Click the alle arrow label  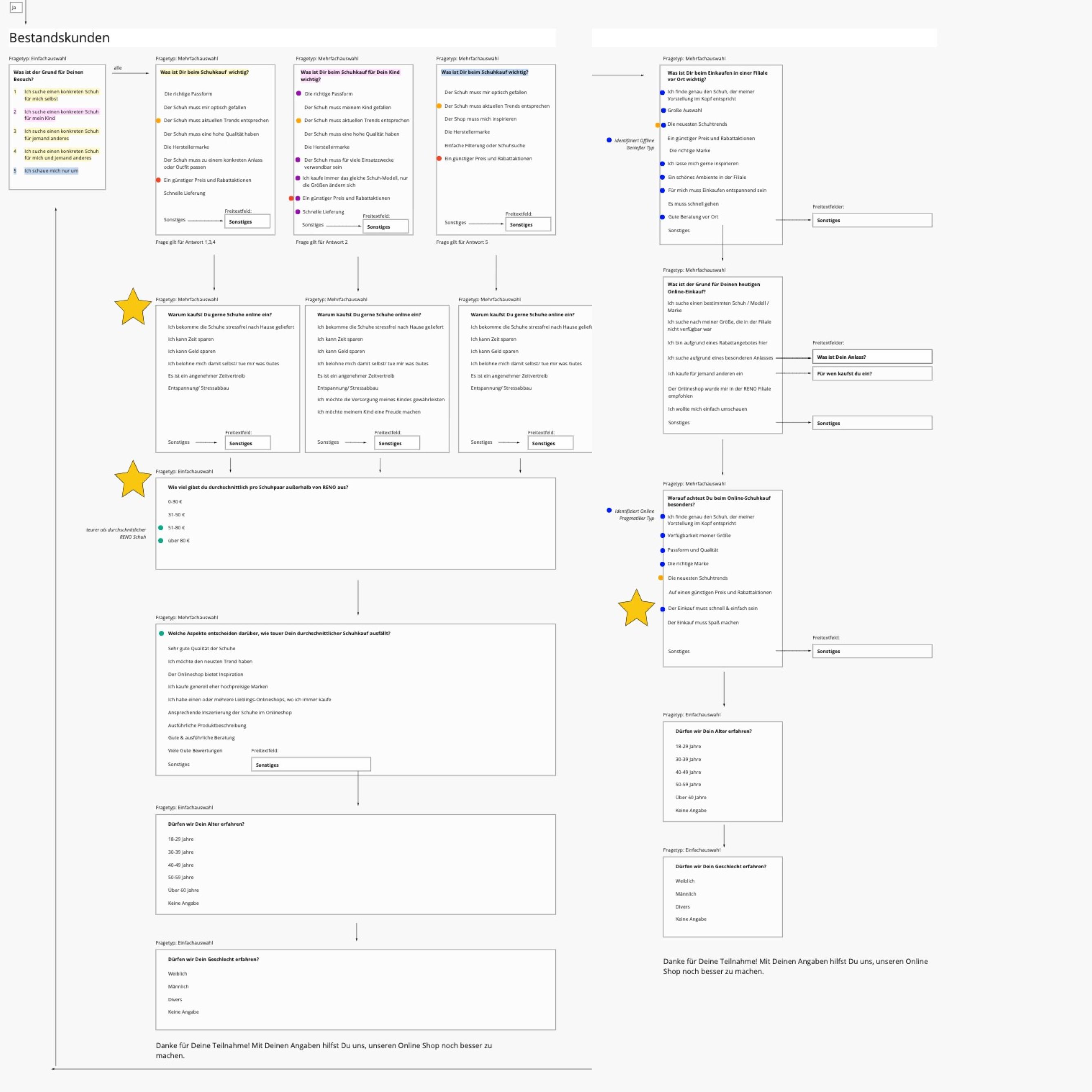[x=118, y=68]
